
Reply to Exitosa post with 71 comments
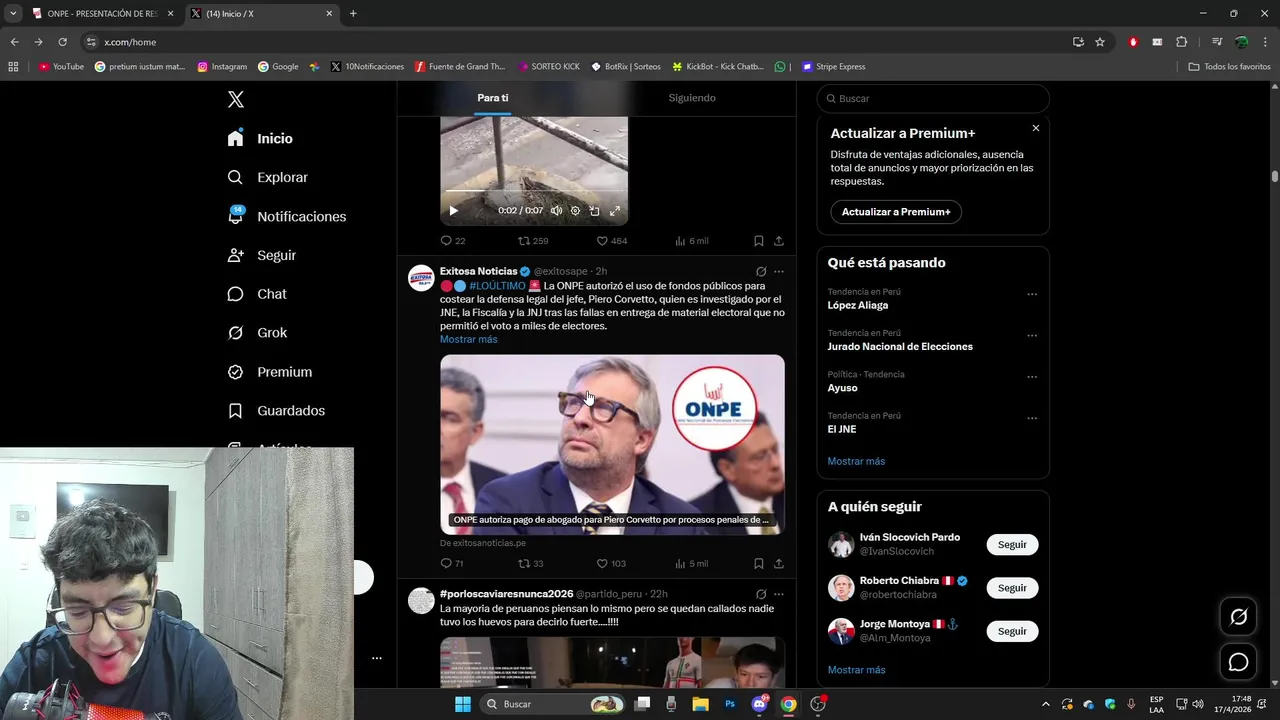coord(452,564)
